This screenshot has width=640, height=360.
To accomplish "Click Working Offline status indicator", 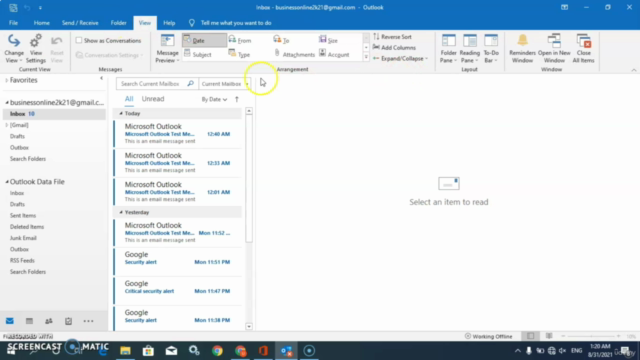I will [x=489, y=336].
